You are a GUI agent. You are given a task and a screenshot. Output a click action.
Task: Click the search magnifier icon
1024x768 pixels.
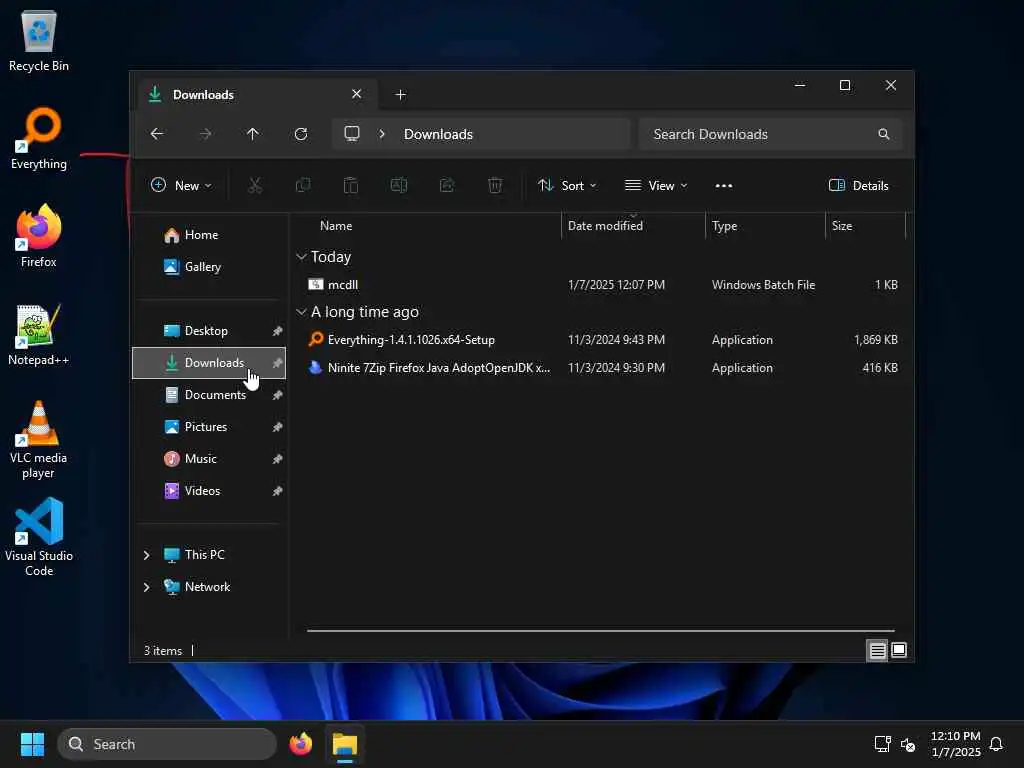[884, 134]
